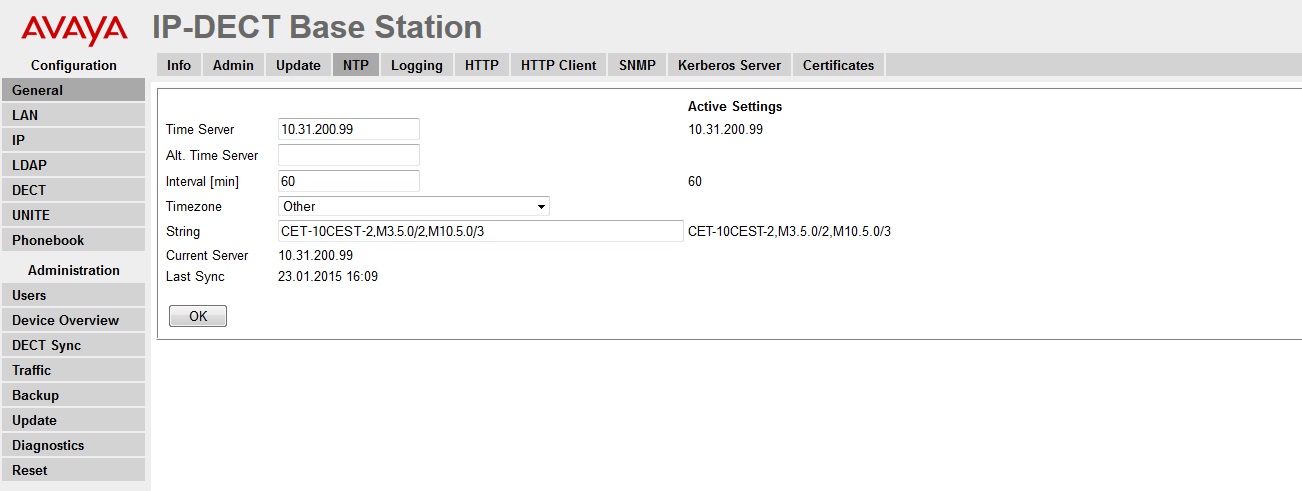Open the Update tab in top bar

point(298,65)
